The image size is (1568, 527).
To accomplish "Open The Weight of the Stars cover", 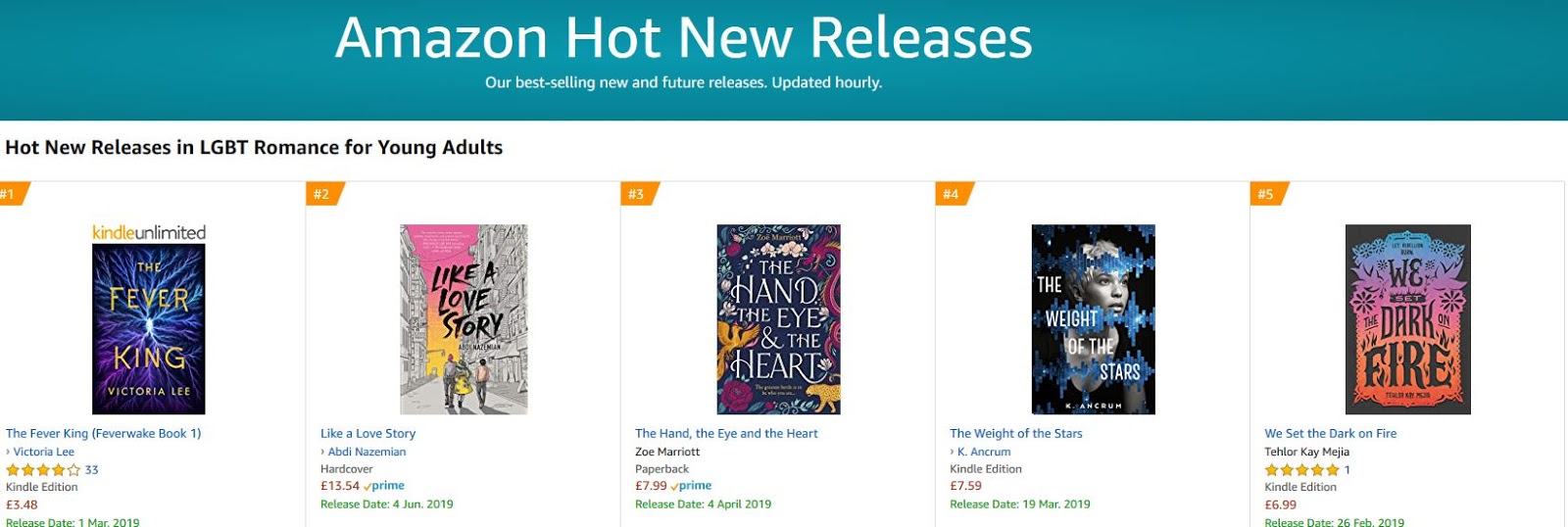I will click(1093, 319).
